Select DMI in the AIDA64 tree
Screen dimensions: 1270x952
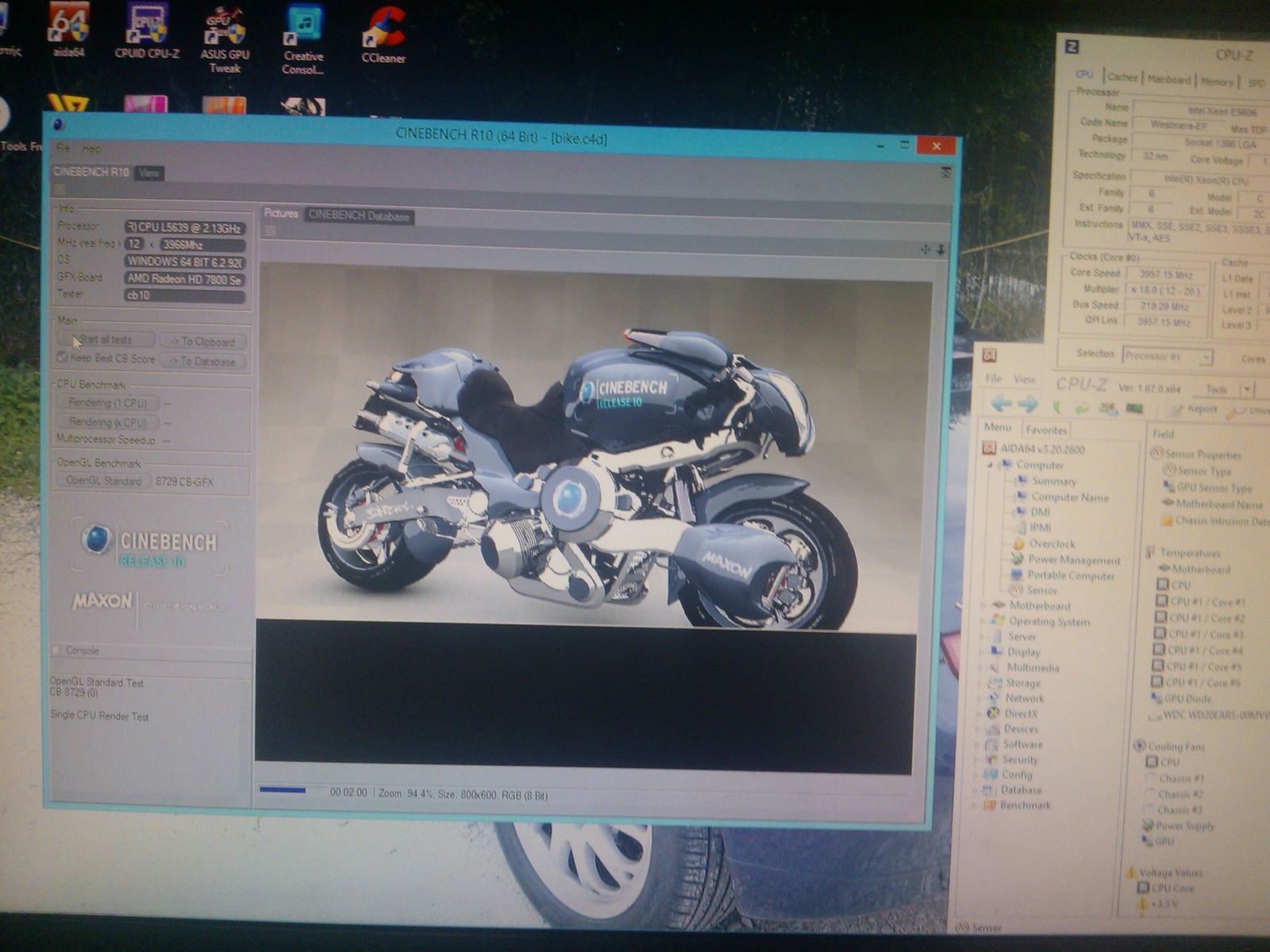[1033, 512]
